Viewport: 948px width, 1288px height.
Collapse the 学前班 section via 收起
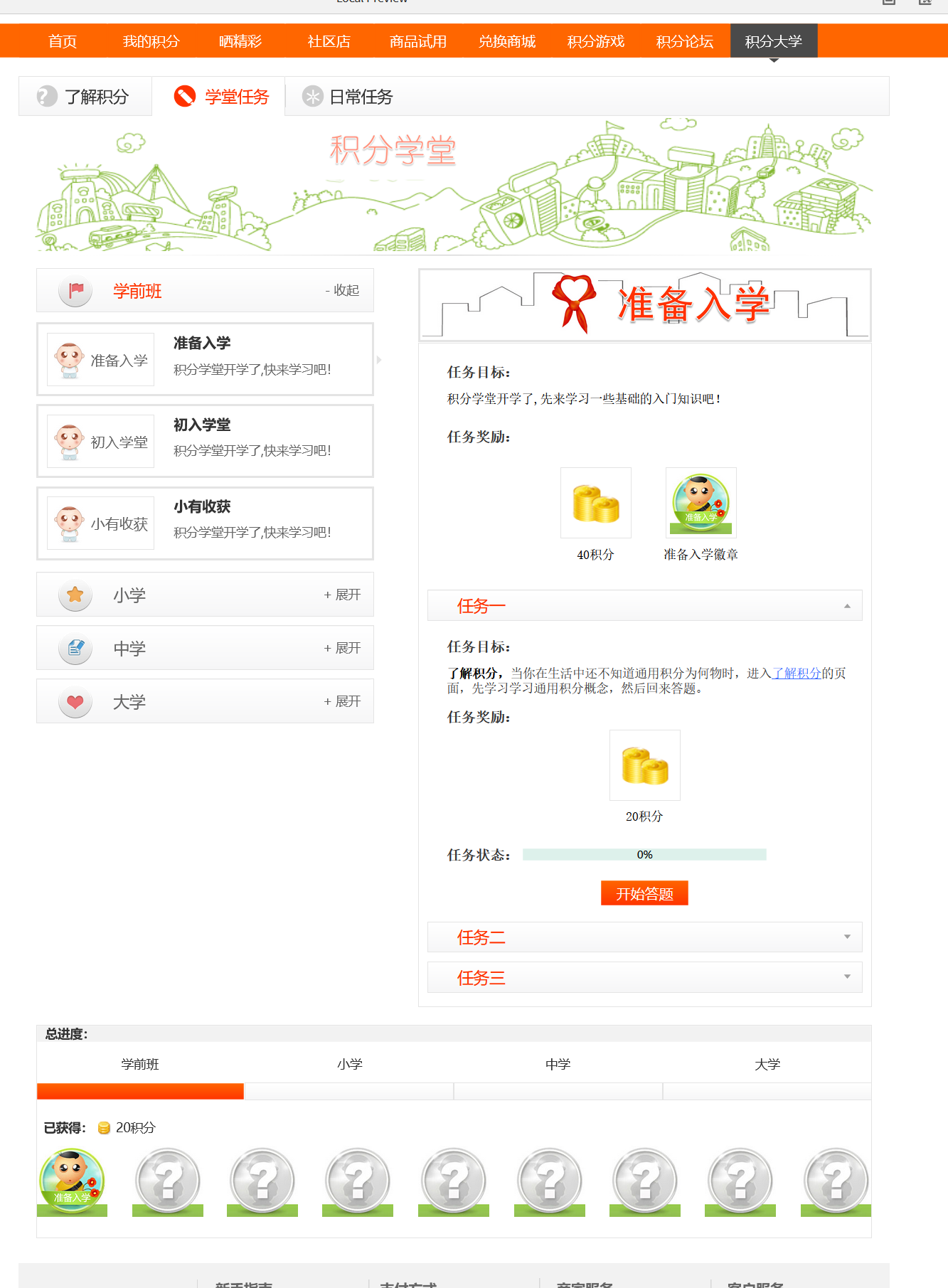pos(342,290)
